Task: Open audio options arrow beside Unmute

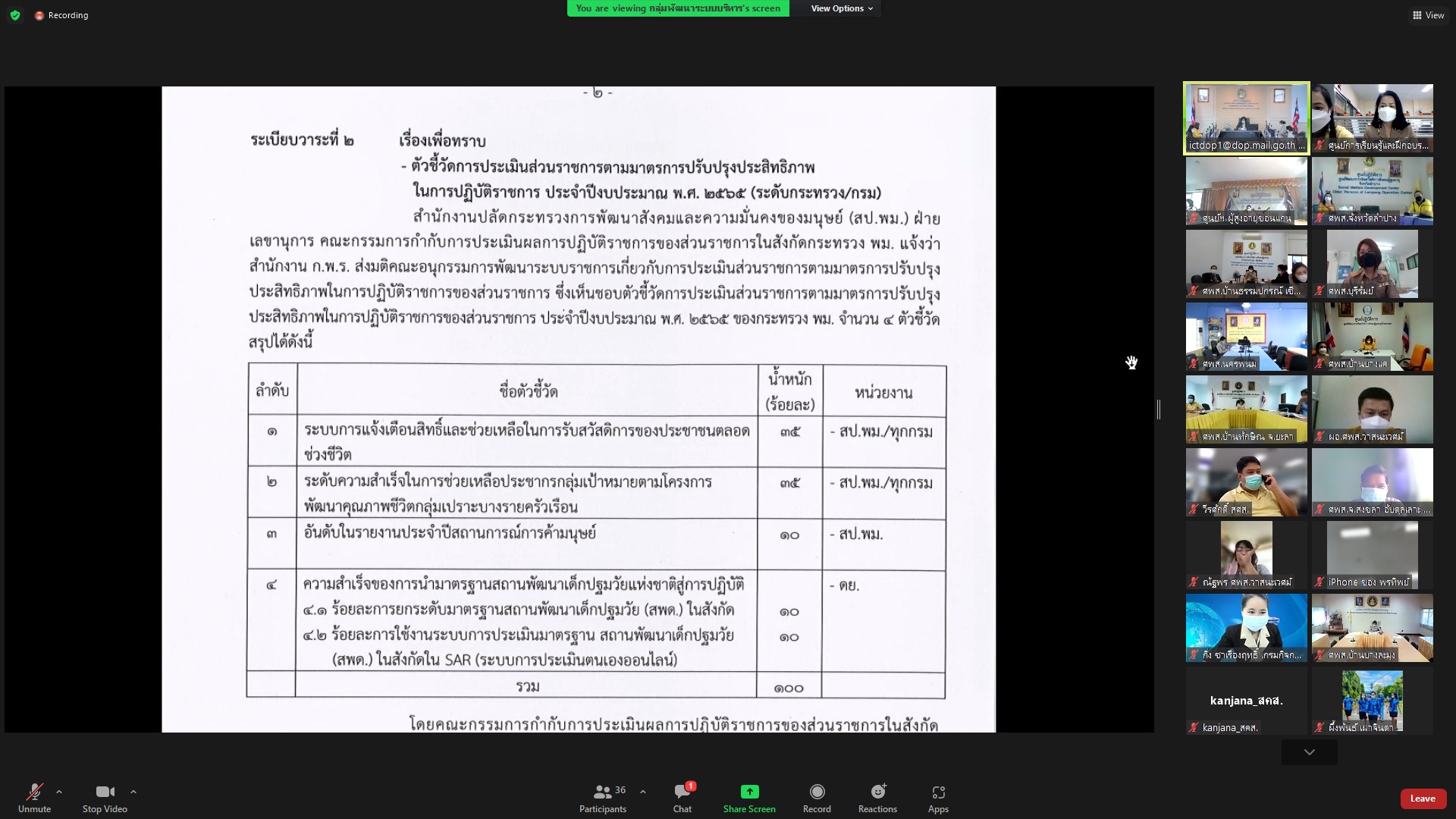Action: [x=59, y=792]
